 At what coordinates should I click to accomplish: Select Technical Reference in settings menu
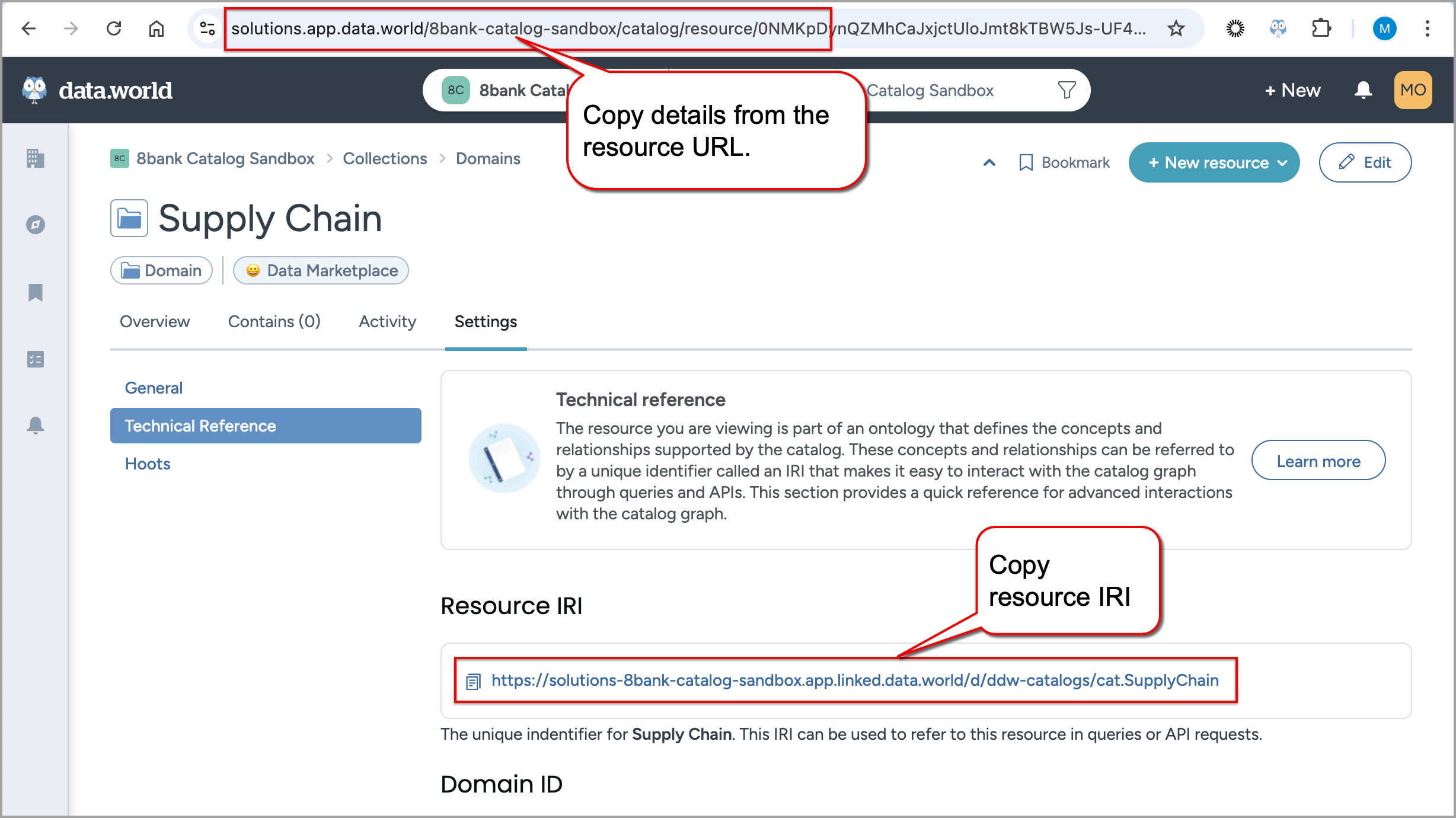pos(266,426)
